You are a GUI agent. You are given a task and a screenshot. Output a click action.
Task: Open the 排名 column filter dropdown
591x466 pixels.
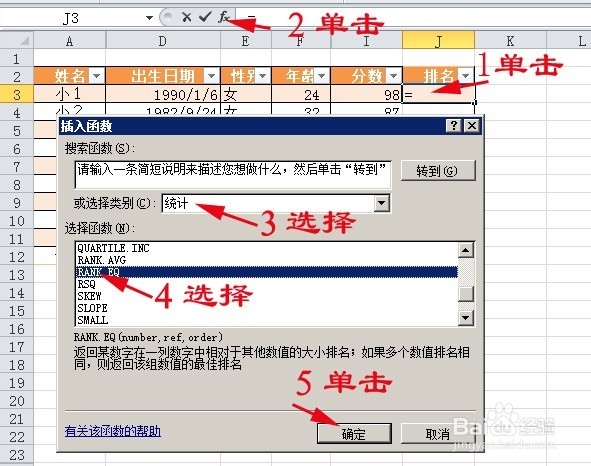click(x=466, y=76)
